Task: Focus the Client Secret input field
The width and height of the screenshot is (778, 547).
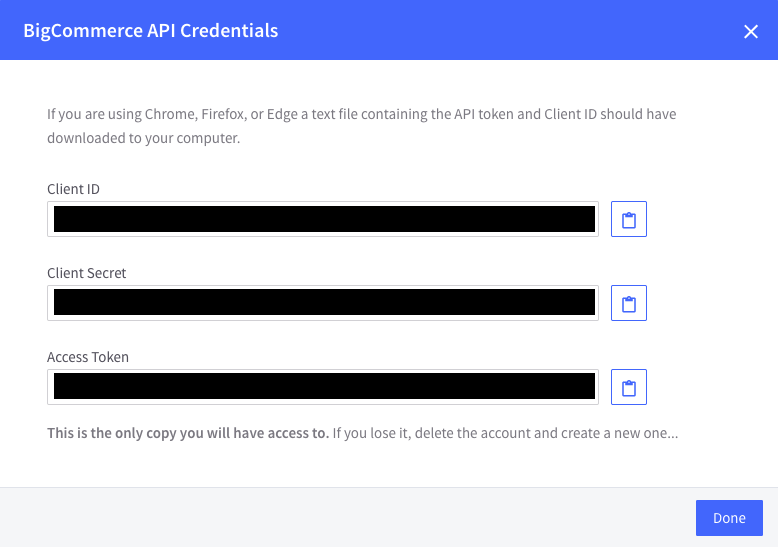Action: tap(323, 303)
